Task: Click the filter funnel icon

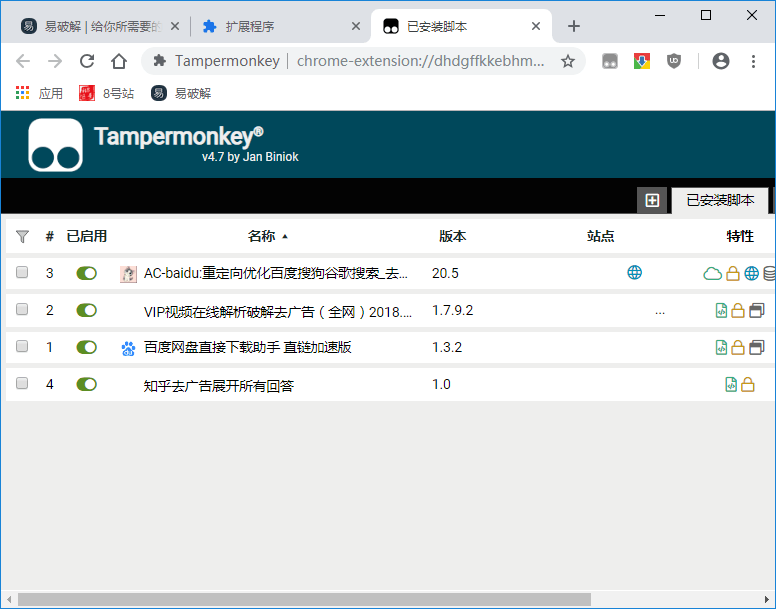Action: 22,236
